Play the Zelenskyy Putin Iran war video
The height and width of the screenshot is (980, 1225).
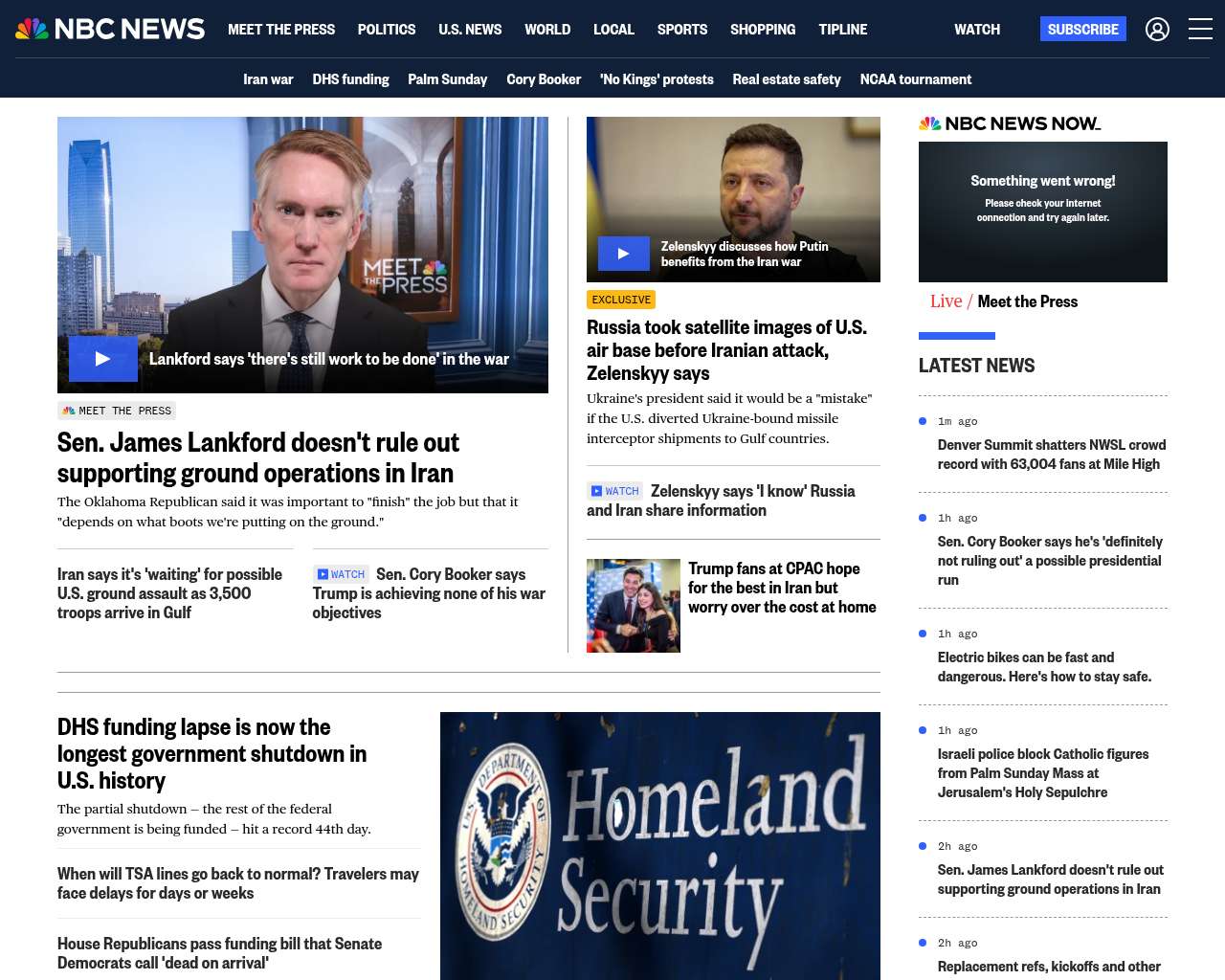coord(623,254)
